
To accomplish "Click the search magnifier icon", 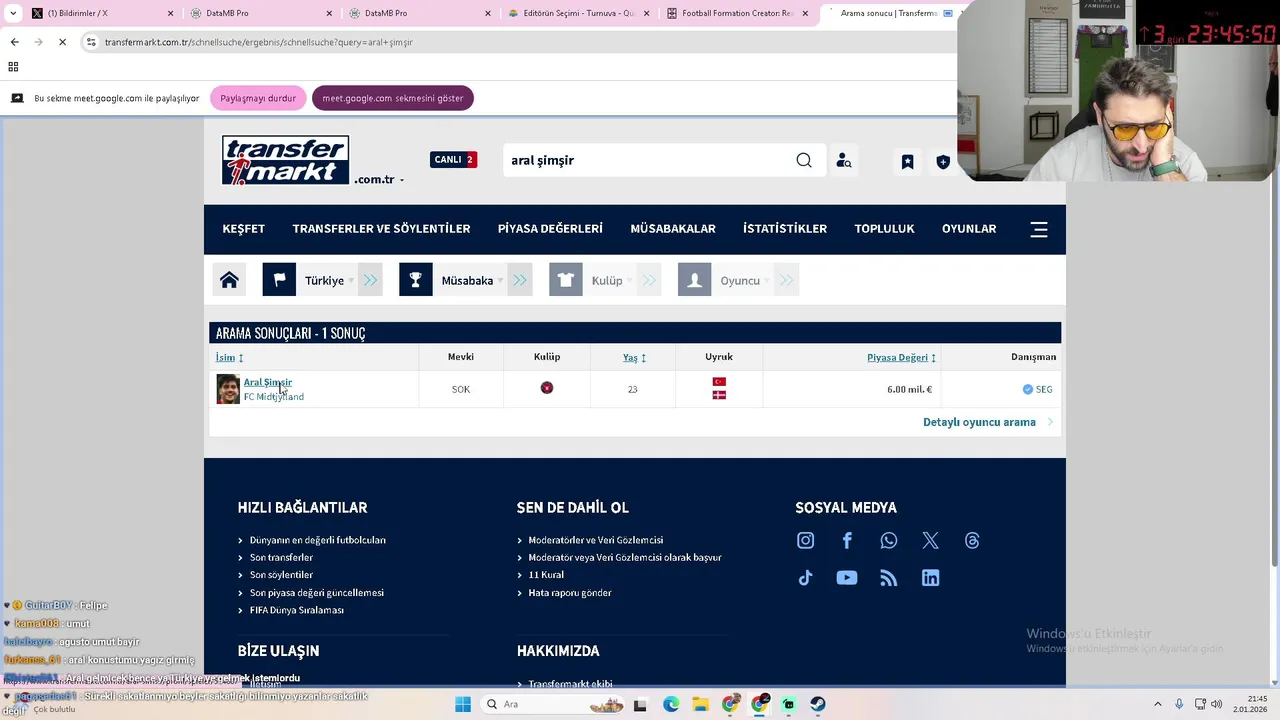I will pos(804,160).
